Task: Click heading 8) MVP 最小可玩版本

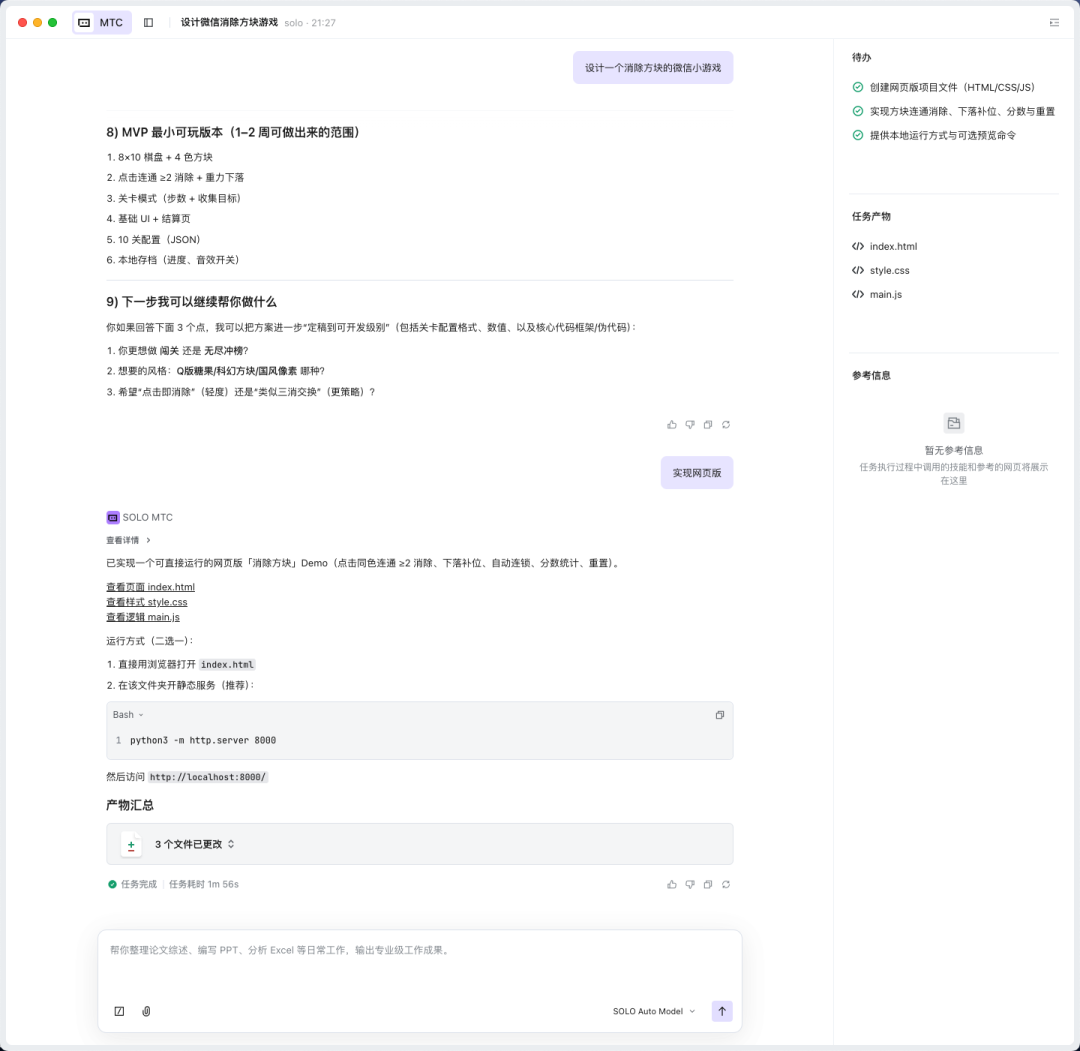Action: [235, 132]
